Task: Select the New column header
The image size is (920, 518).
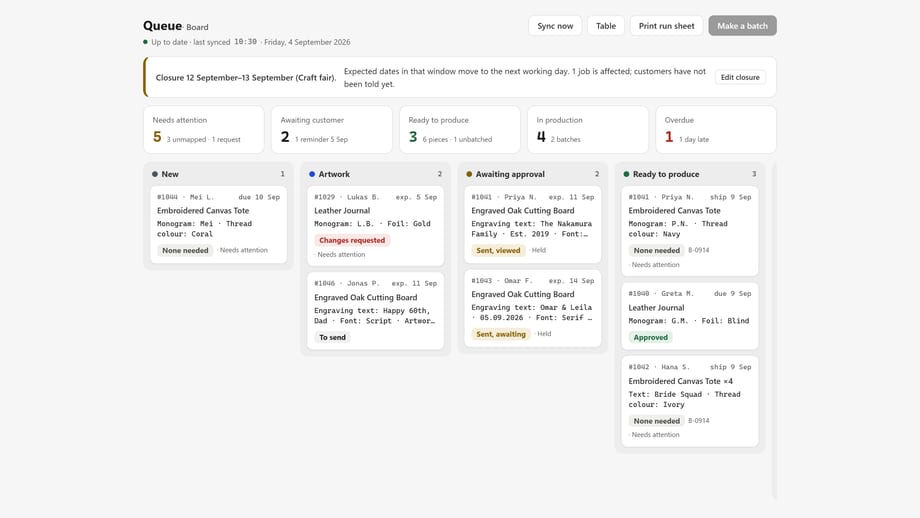Action: coord(218,174)
